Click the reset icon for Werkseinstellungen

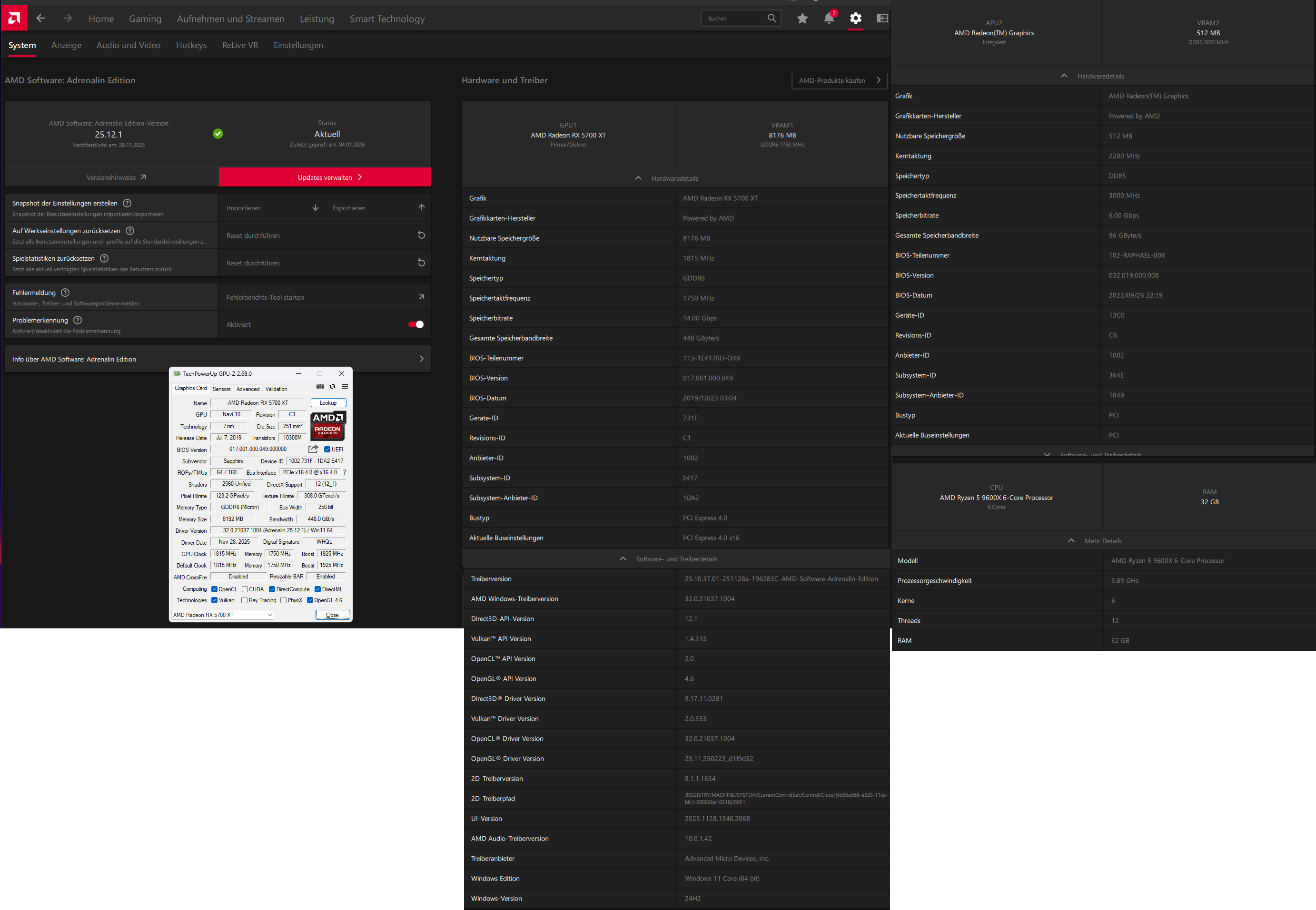(422, 235)
